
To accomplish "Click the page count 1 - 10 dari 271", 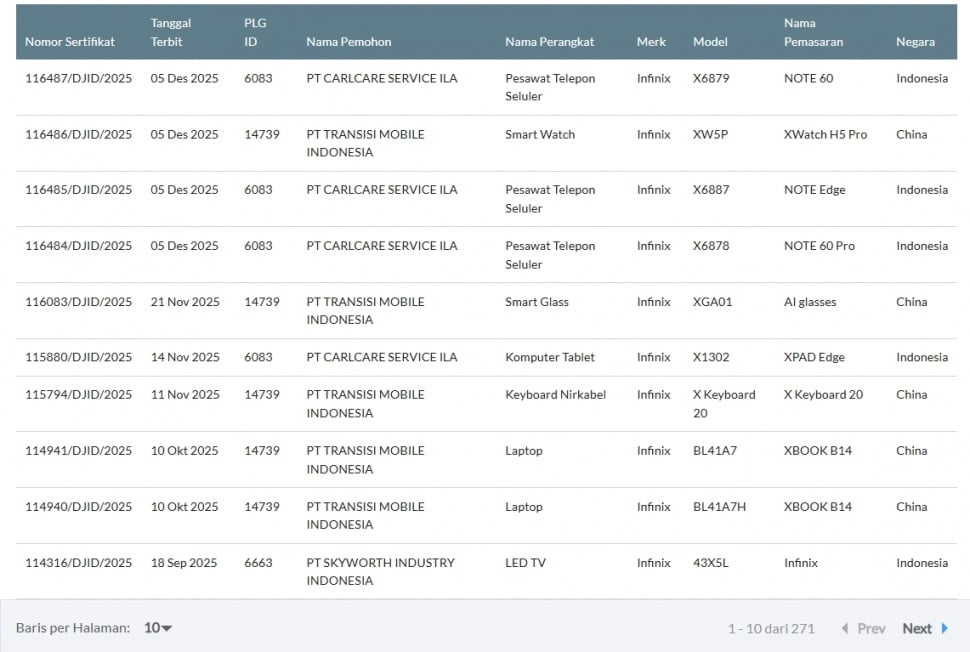I will click(x=771, y=628).
